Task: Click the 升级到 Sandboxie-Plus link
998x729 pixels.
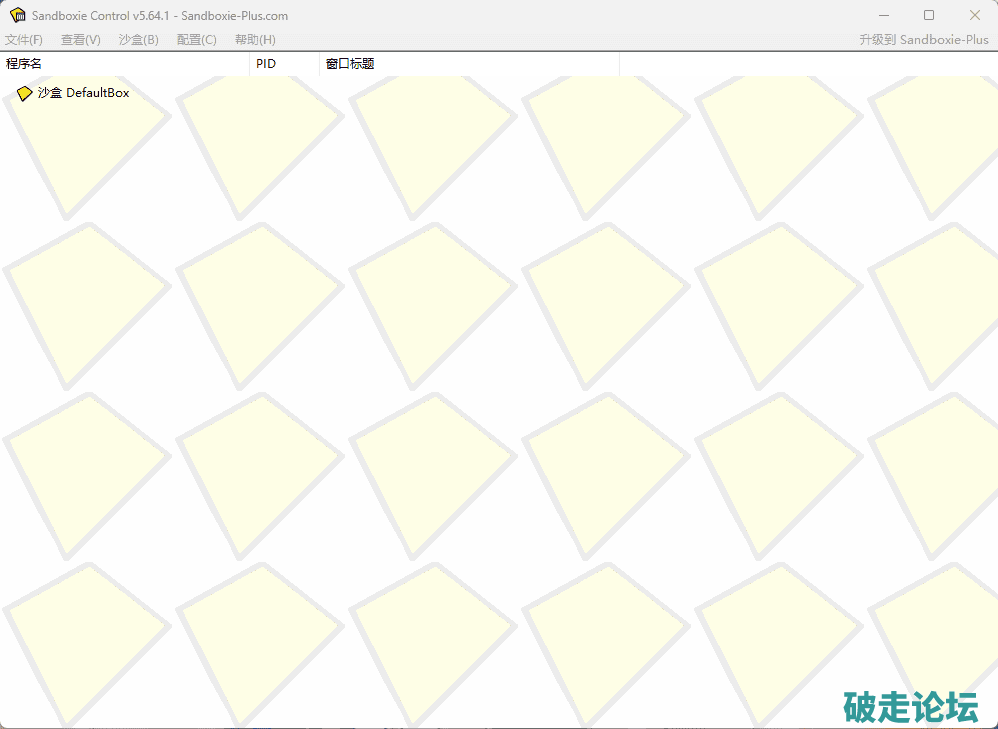Action: pos(923,40)
